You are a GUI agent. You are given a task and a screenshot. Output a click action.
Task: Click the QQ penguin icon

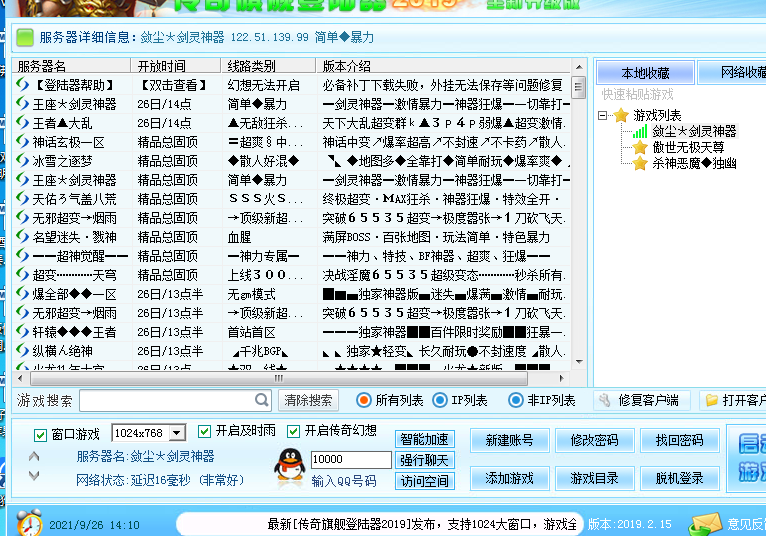pos(290,464)
